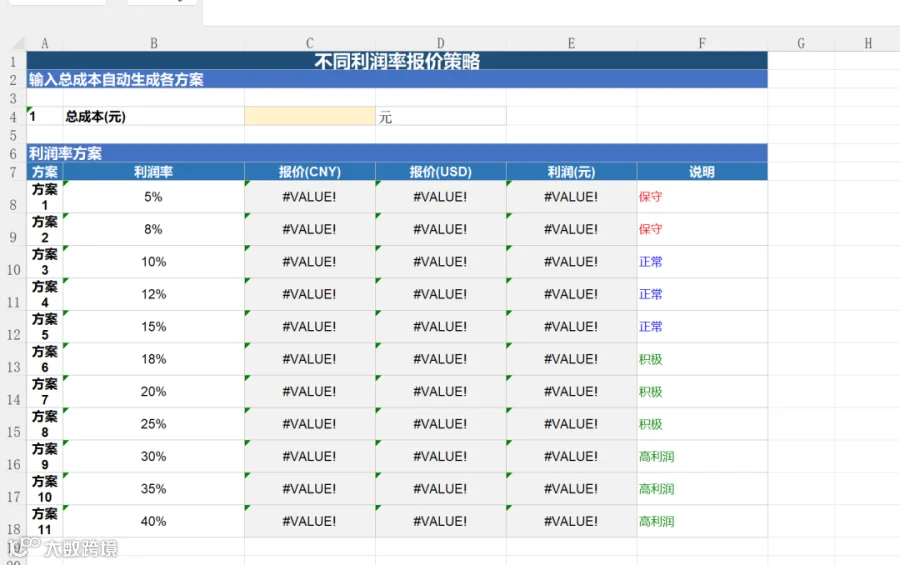Select column H header
This screenshot has height=565, width=900.
pyautogui.click(x=867, y=43)
